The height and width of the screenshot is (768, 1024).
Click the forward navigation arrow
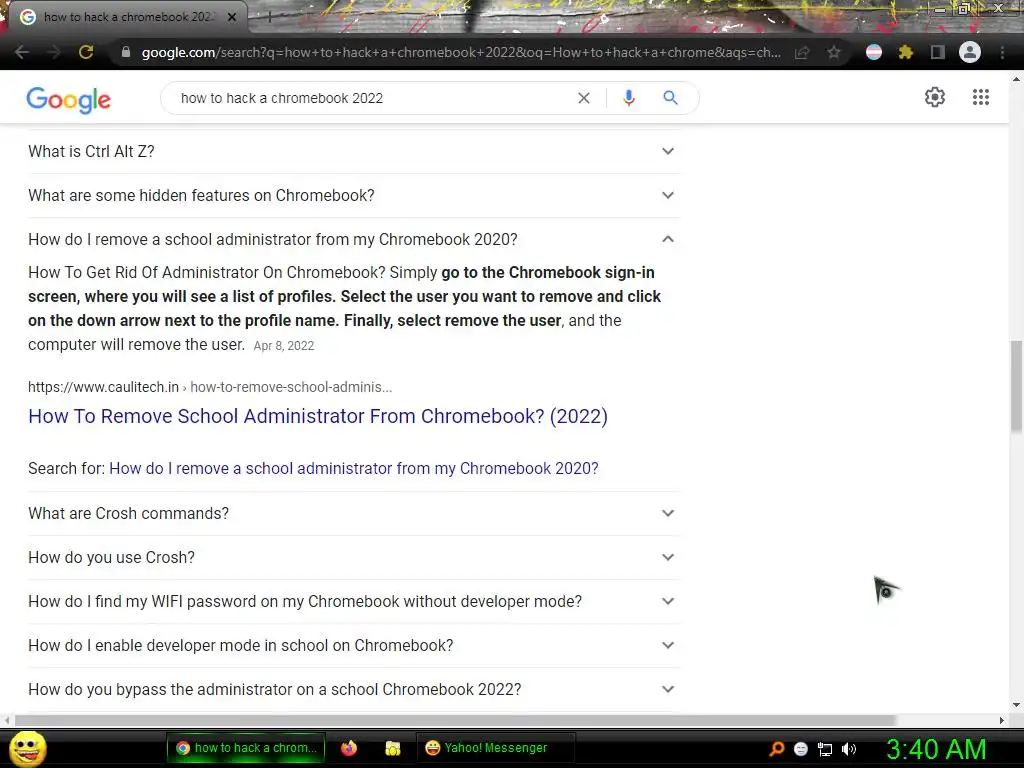54,52
